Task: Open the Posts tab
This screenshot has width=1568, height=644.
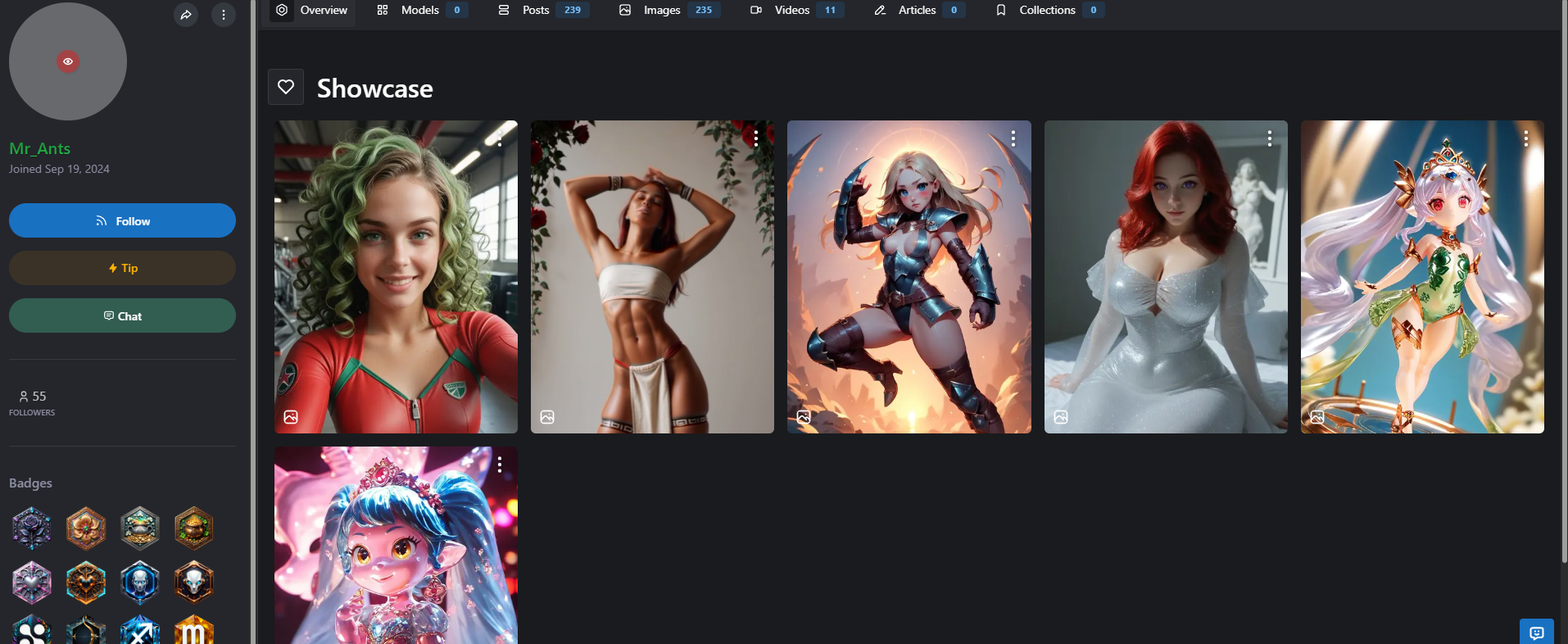Action: click(544, 10)
